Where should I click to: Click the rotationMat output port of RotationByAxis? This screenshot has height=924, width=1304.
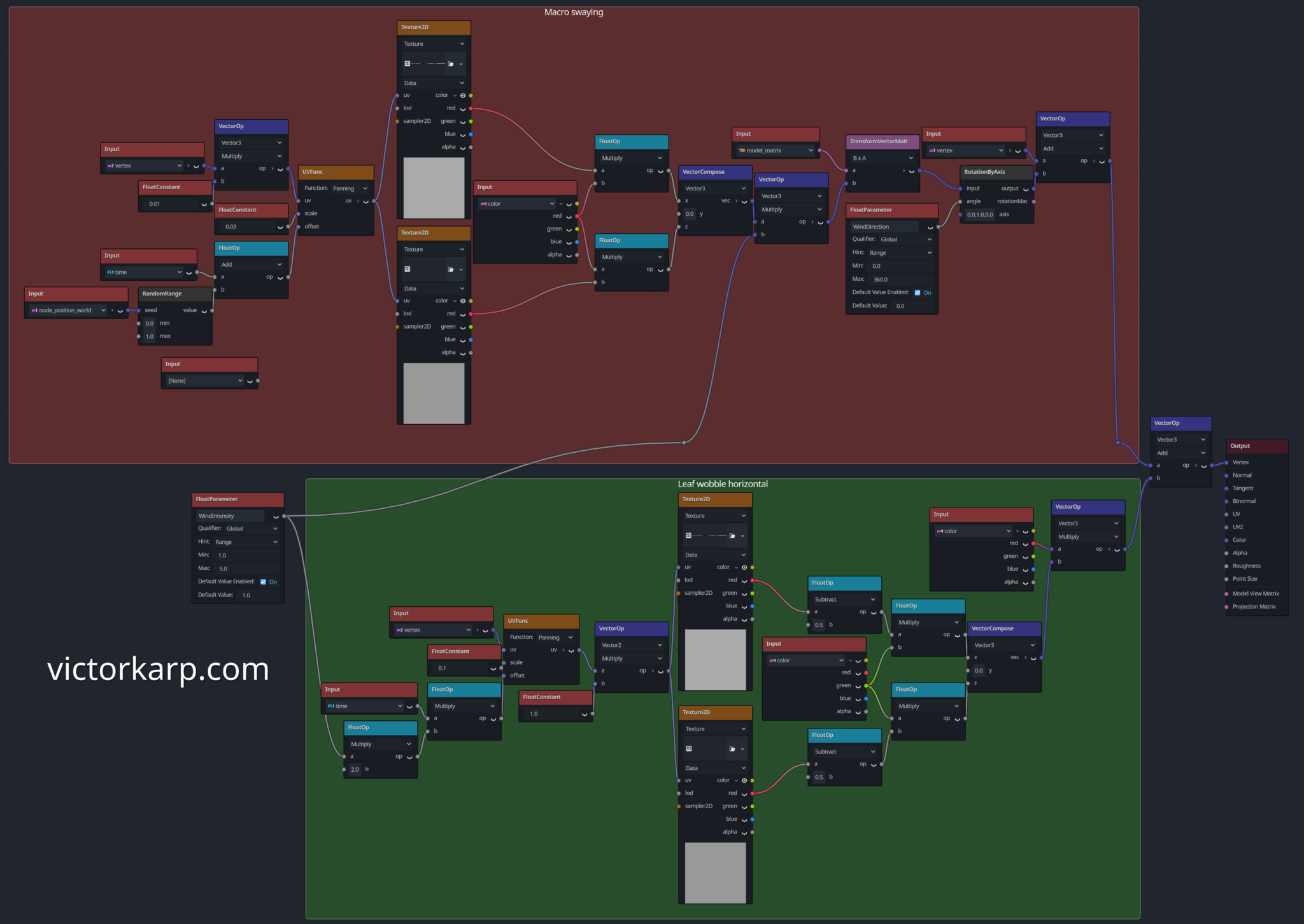(x=1033, y=201)
